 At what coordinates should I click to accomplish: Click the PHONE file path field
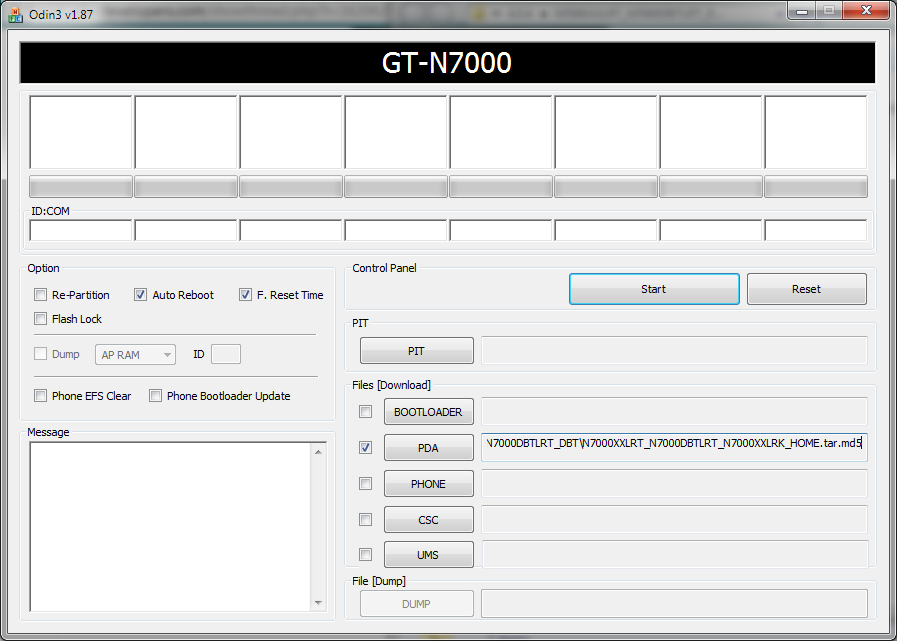(674, 484)
